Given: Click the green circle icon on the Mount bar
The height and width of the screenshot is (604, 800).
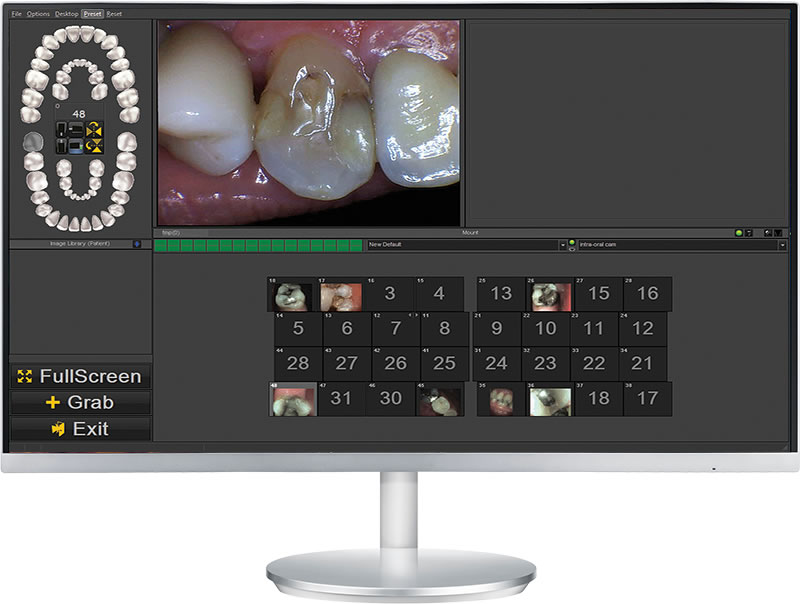Looking at the screenshot, I should 738,233.
